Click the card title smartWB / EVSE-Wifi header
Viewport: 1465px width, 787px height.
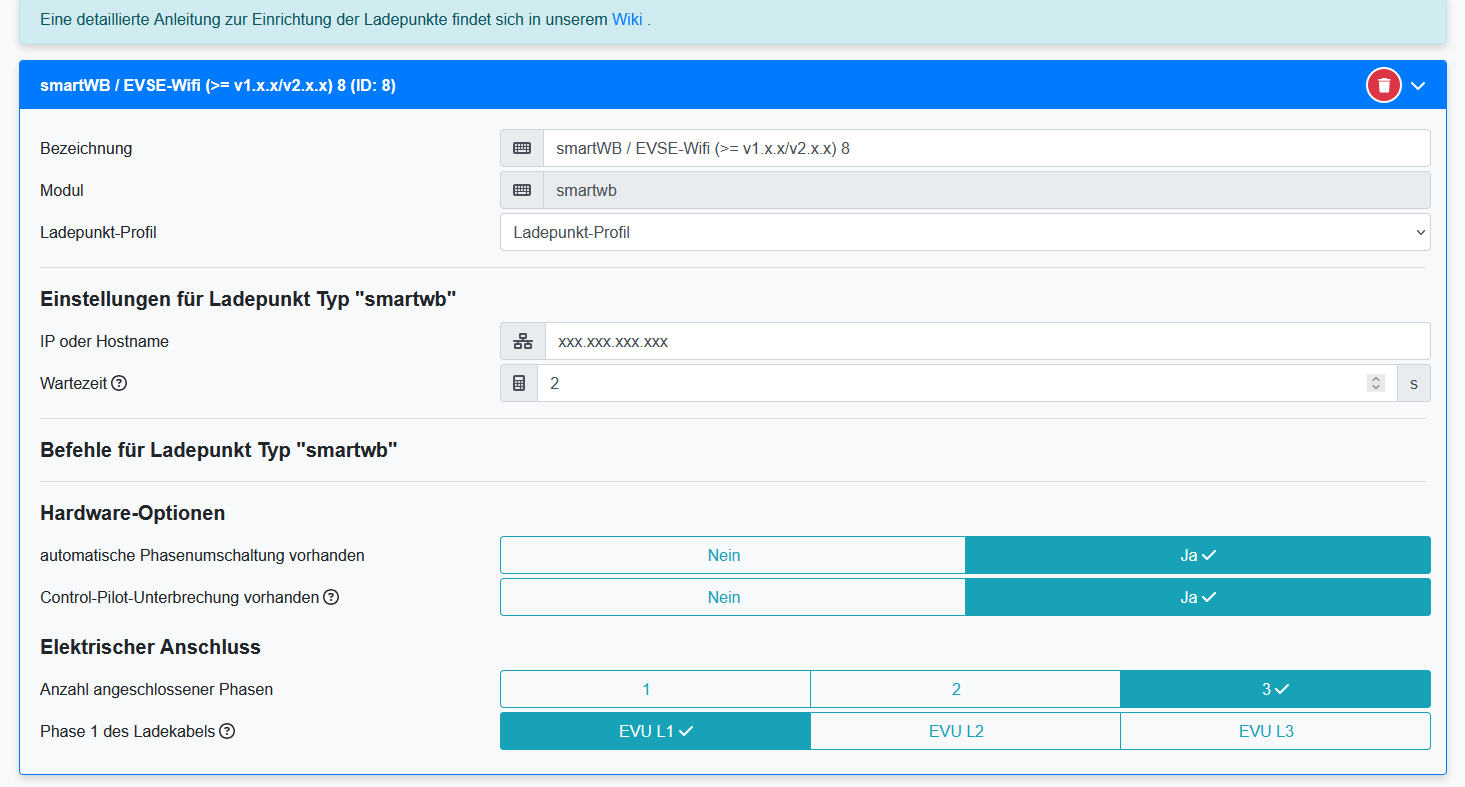218,86
